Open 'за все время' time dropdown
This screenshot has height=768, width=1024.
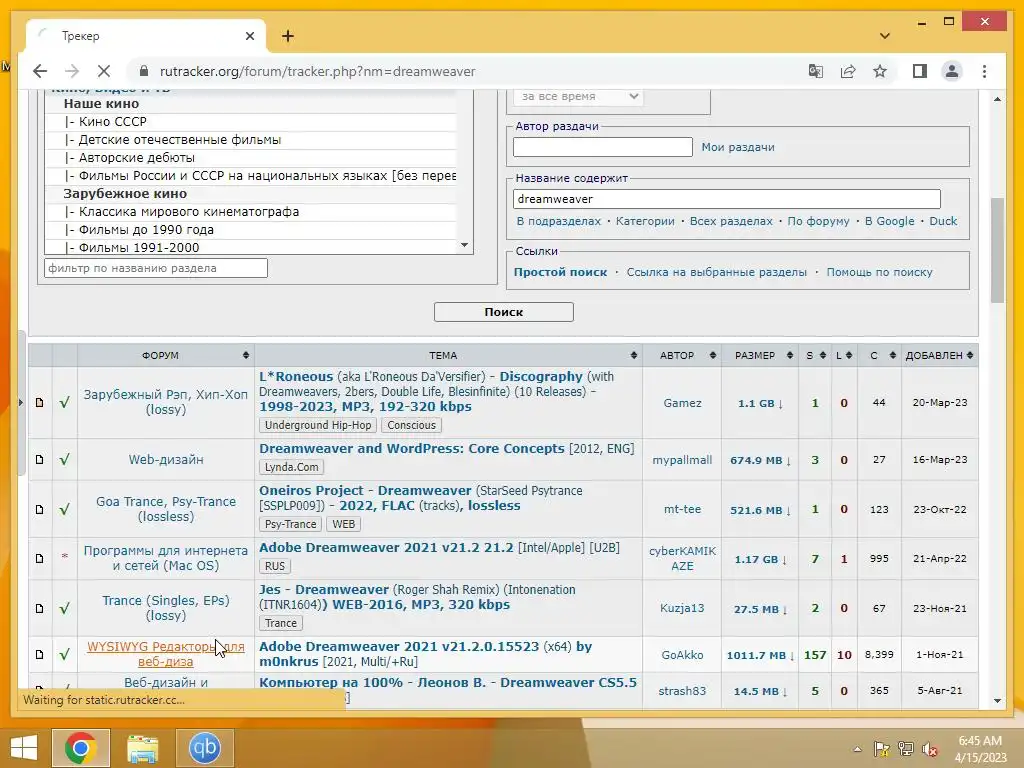[579, 96]
